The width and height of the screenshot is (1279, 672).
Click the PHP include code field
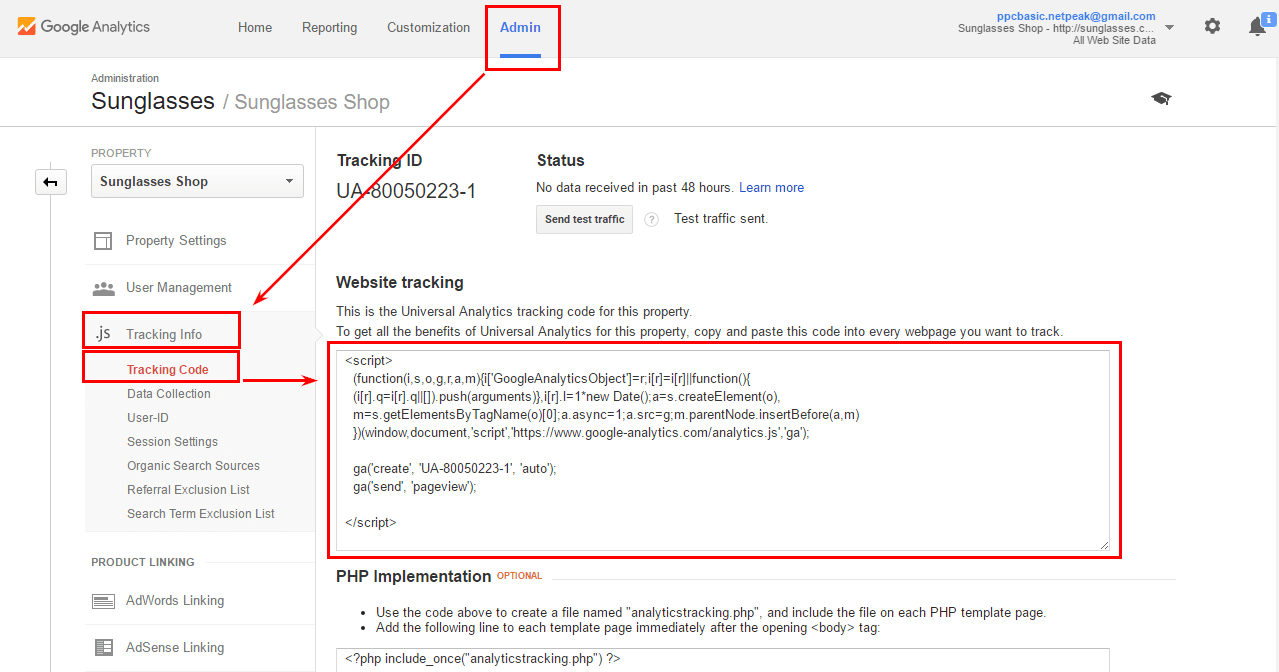[x=723, y=659]
